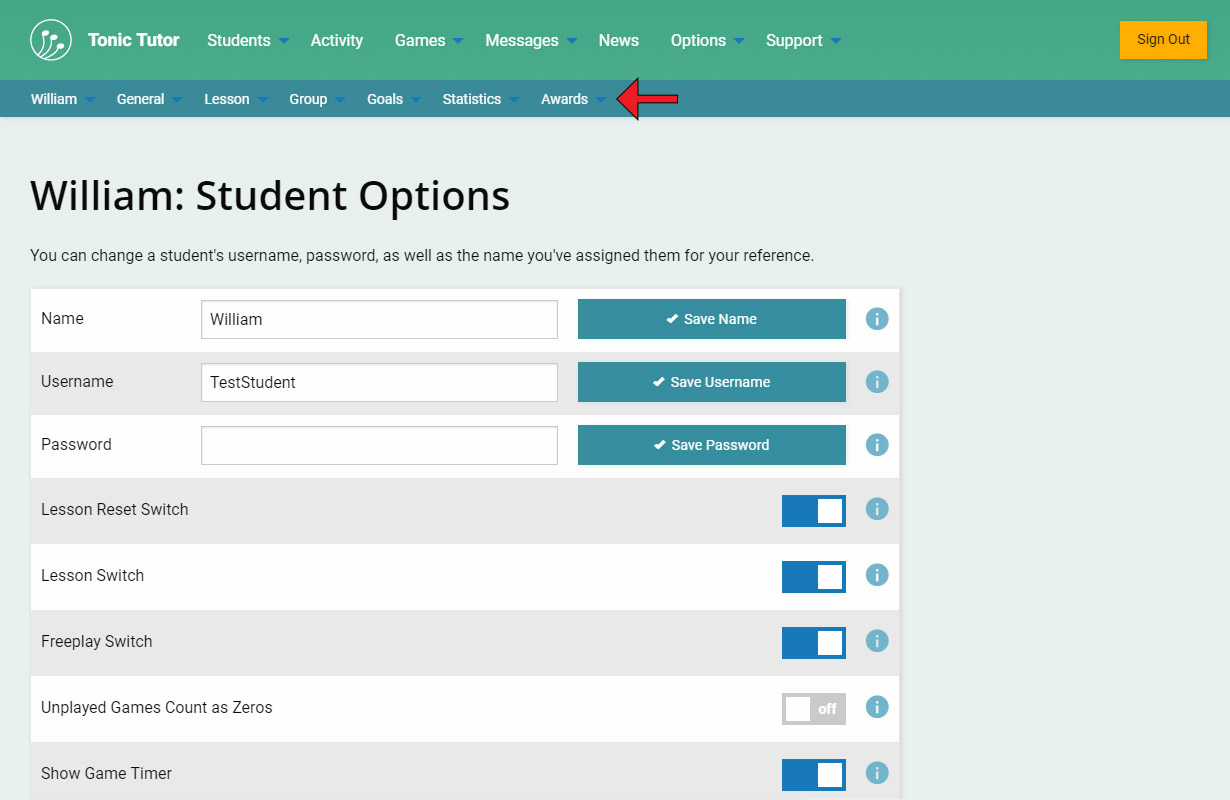Click the Save Username button
This screenshot has width=1230, height=800.
[x=711, y=382]
